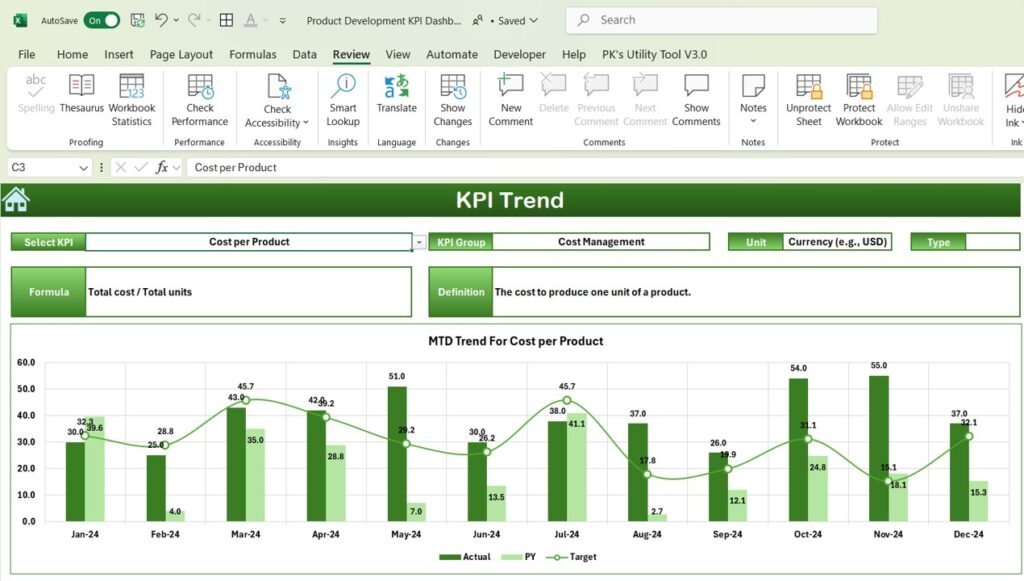
Task: Toggle the Show Comments pane
Action: coord(696,100)
